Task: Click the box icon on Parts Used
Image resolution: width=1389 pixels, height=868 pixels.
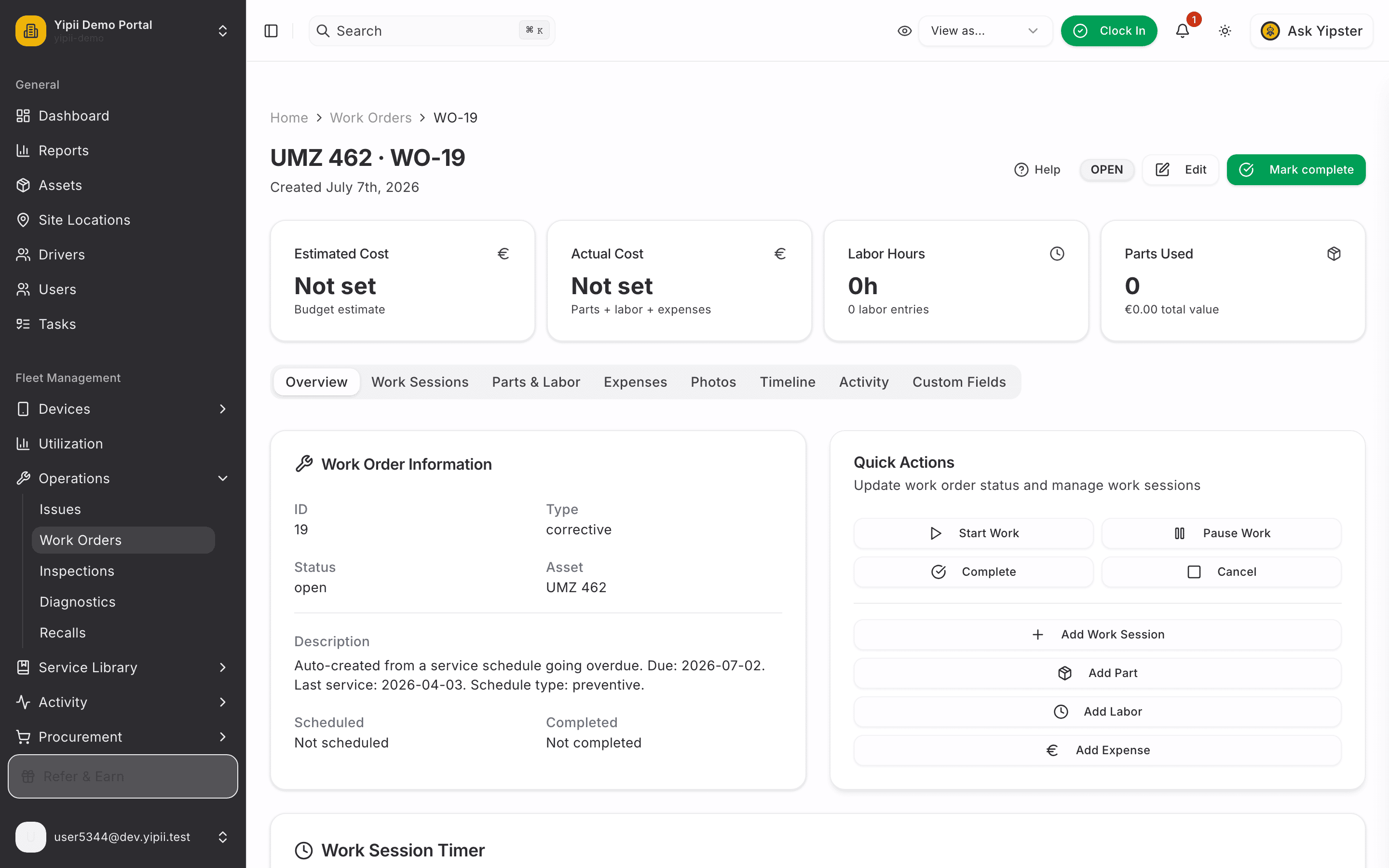Action: (x=1334, y=254)
